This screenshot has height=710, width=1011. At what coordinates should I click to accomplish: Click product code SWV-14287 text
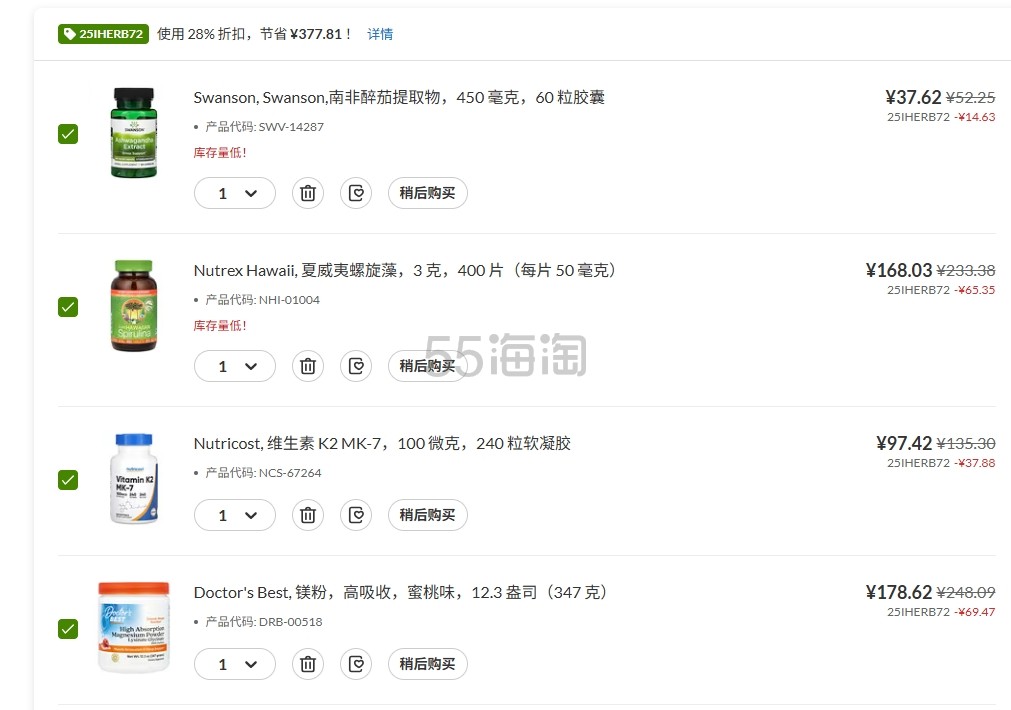pyautogui.click(x=291, y=127)
